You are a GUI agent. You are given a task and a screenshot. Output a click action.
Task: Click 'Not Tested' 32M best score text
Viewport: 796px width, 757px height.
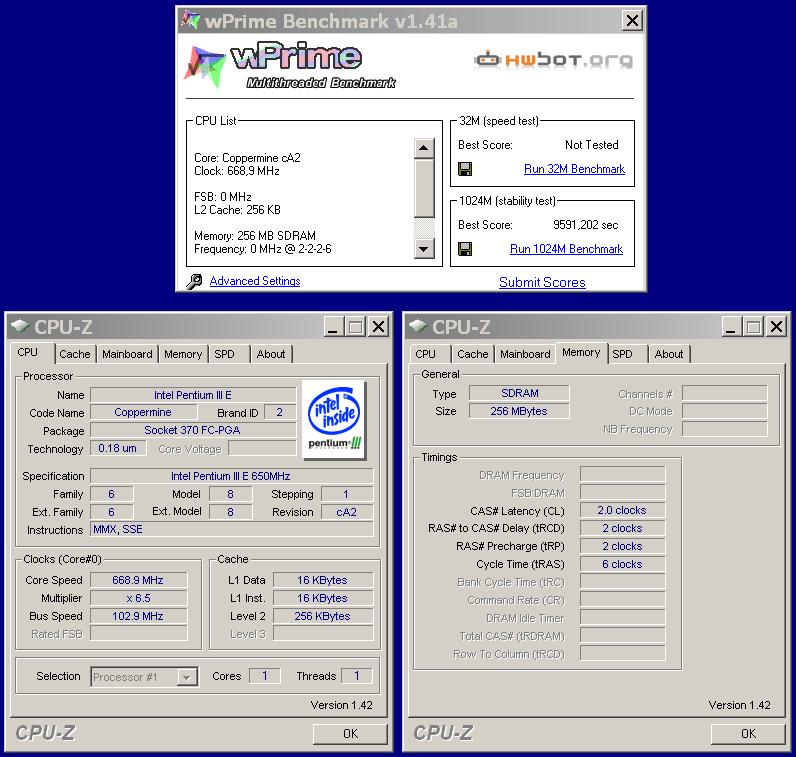coord(591,145)
